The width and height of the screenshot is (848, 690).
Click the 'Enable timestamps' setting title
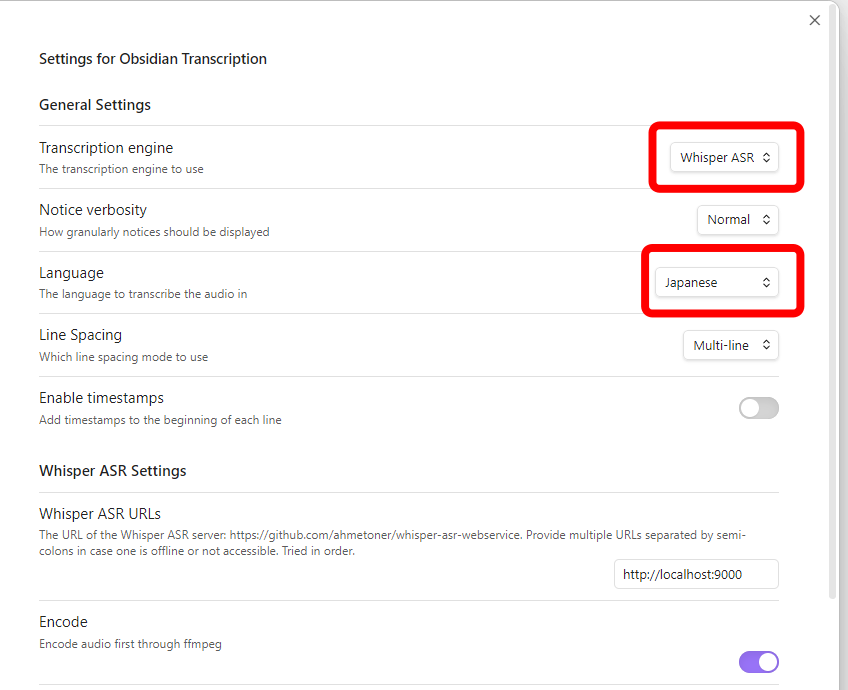click(x=101, y=398)
